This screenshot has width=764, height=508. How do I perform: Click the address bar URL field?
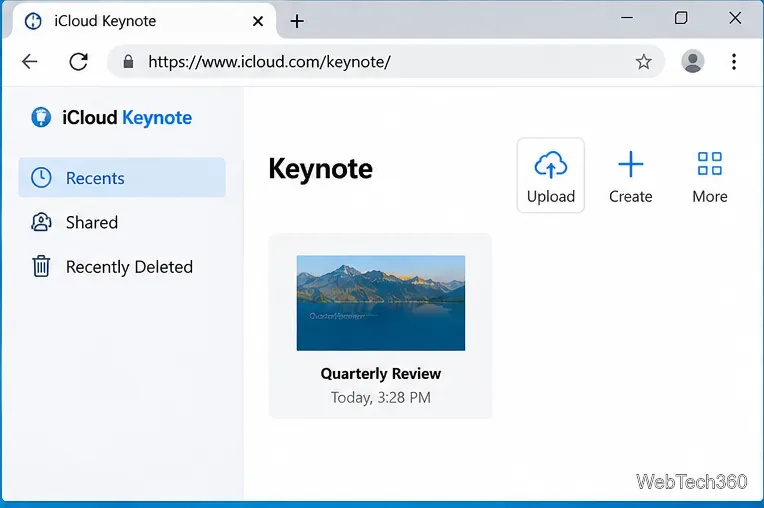click(386, 61)
